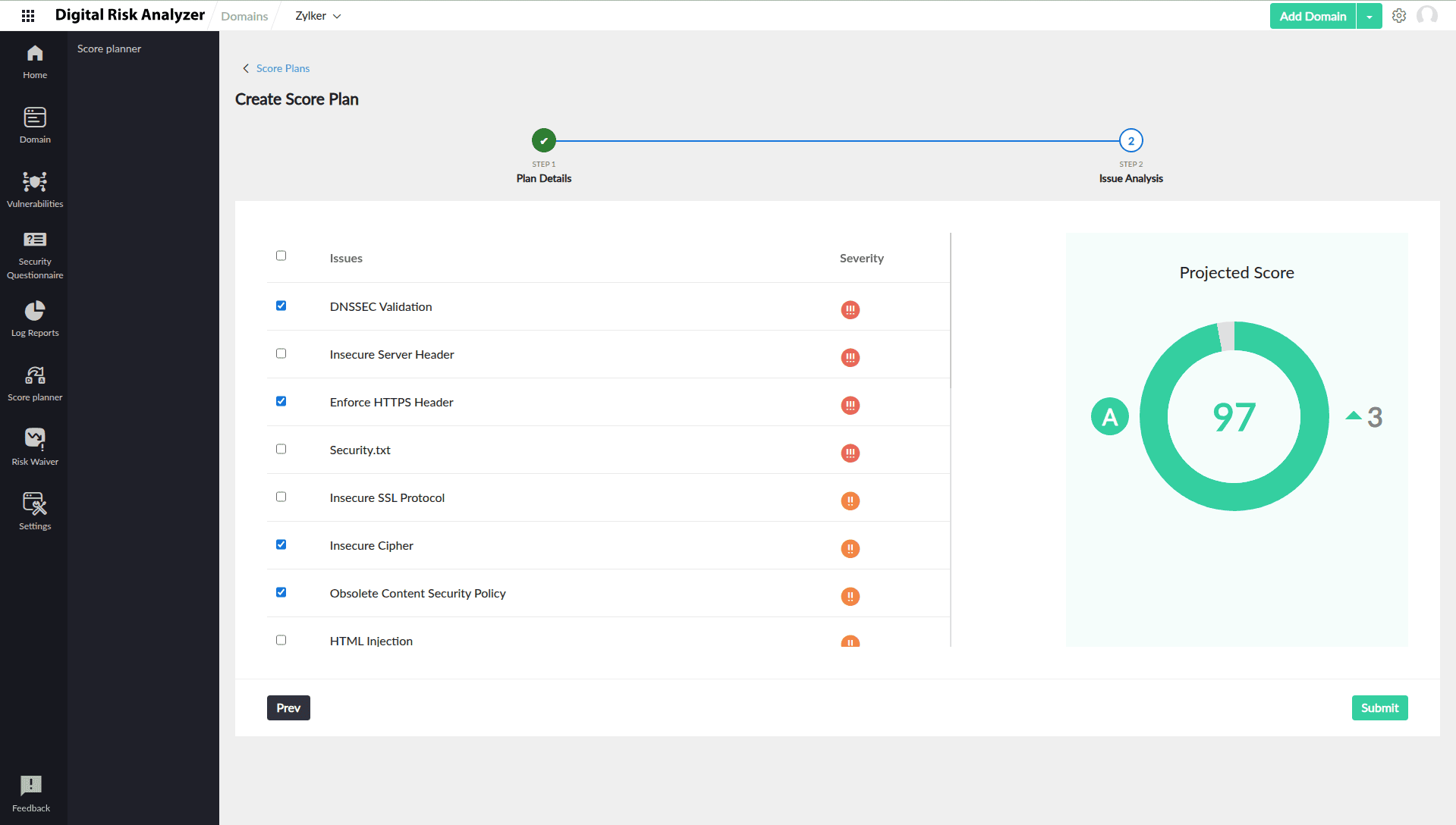Open the apps grid launcher icon
Screen dimensions: 1456x825
click(x=28, y=16)
